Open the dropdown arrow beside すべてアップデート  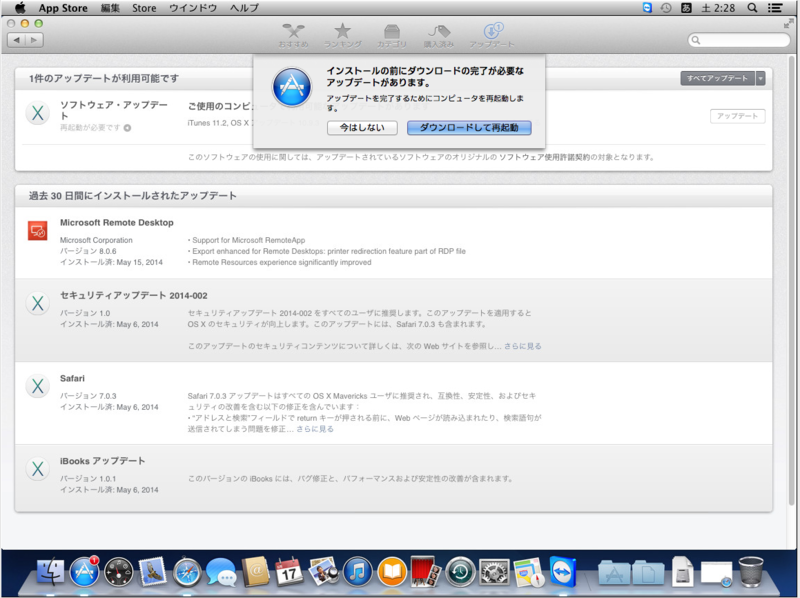click(x=760, y=78)
